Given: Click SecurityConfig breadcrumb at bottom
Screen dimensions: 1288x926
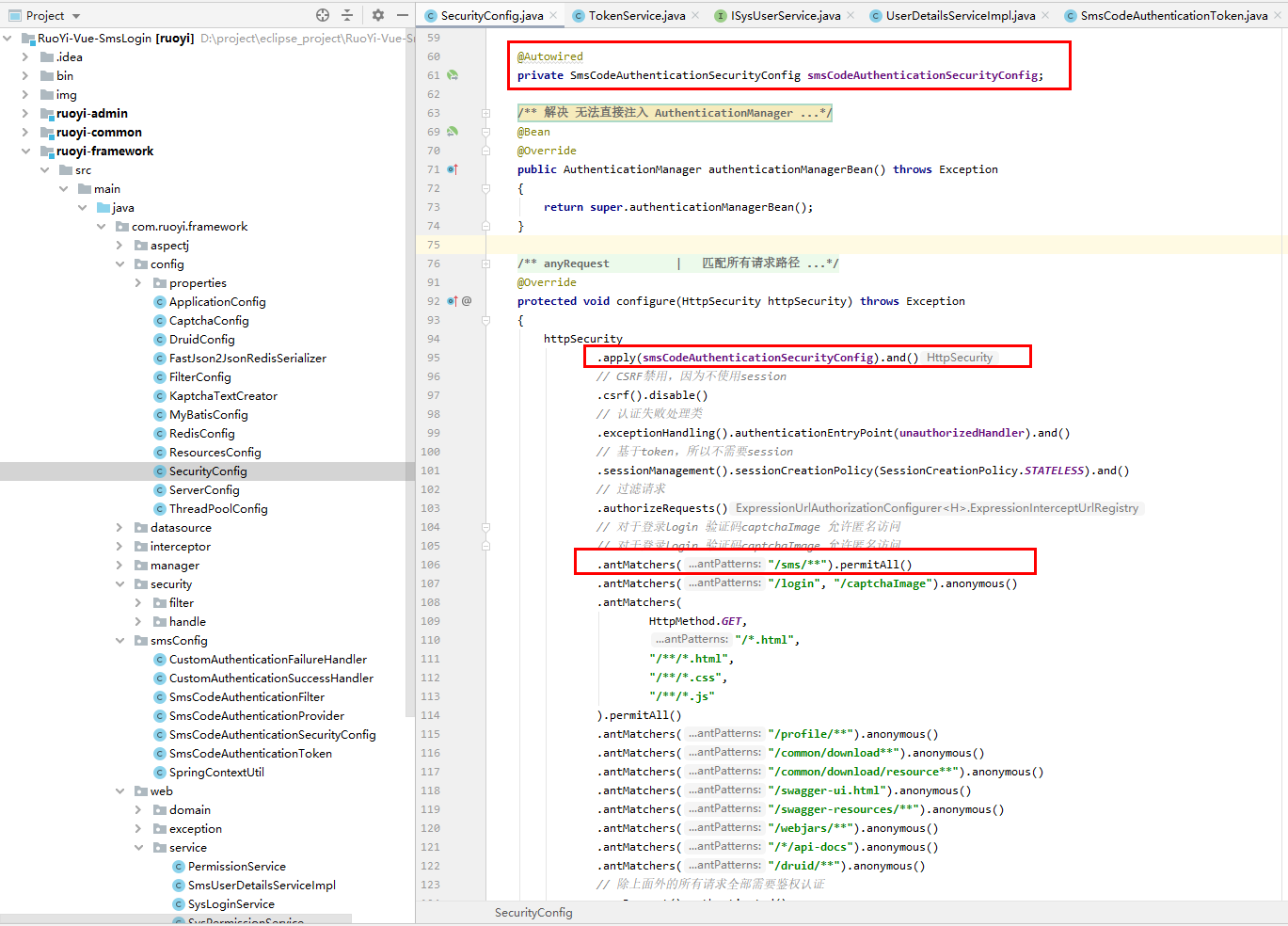Looking at the screenshot, I should click(x=533, y=913).
